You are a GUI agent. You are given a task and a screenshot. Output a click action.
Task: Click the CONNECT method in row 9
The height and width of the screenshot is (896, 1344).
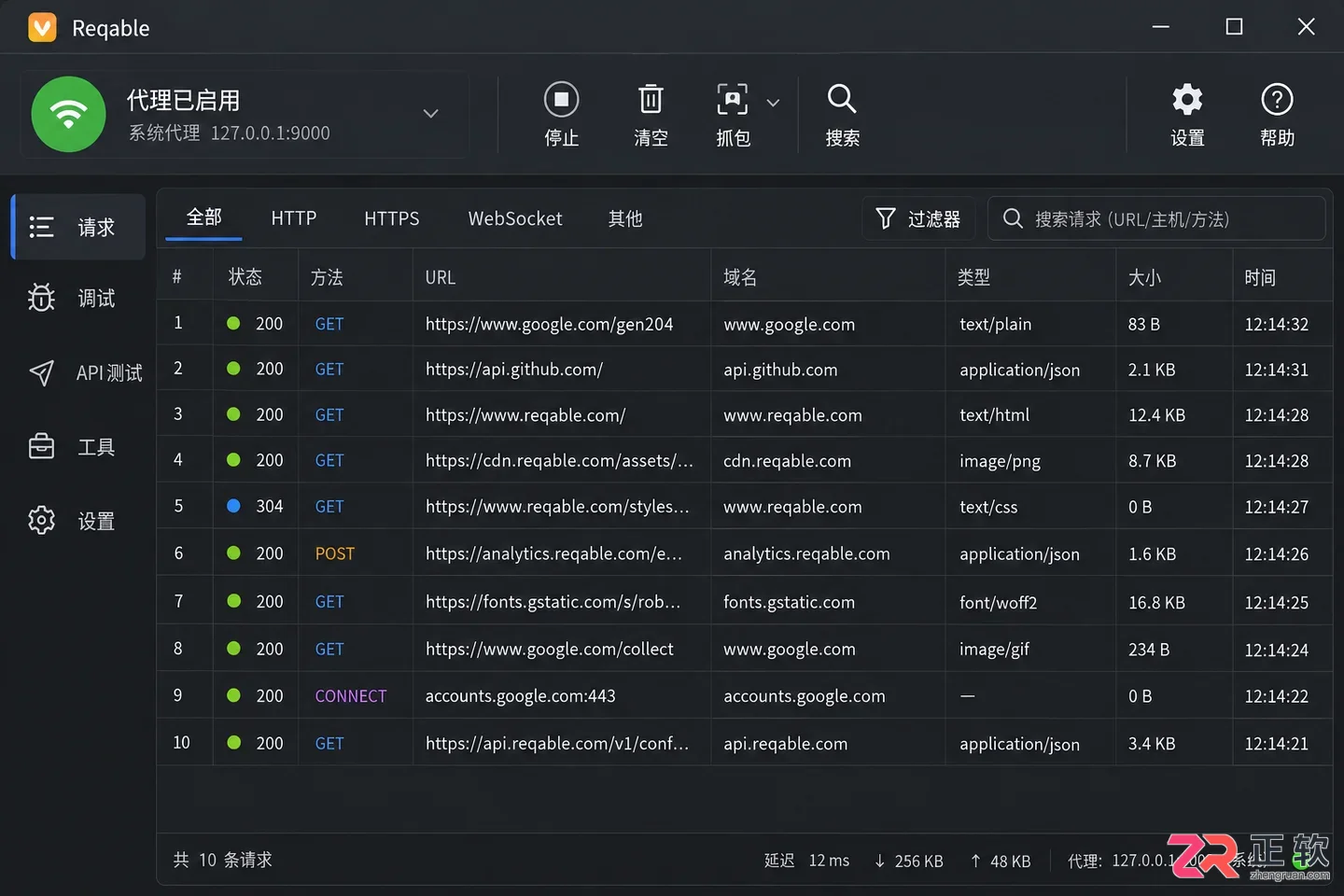[351, 696]
